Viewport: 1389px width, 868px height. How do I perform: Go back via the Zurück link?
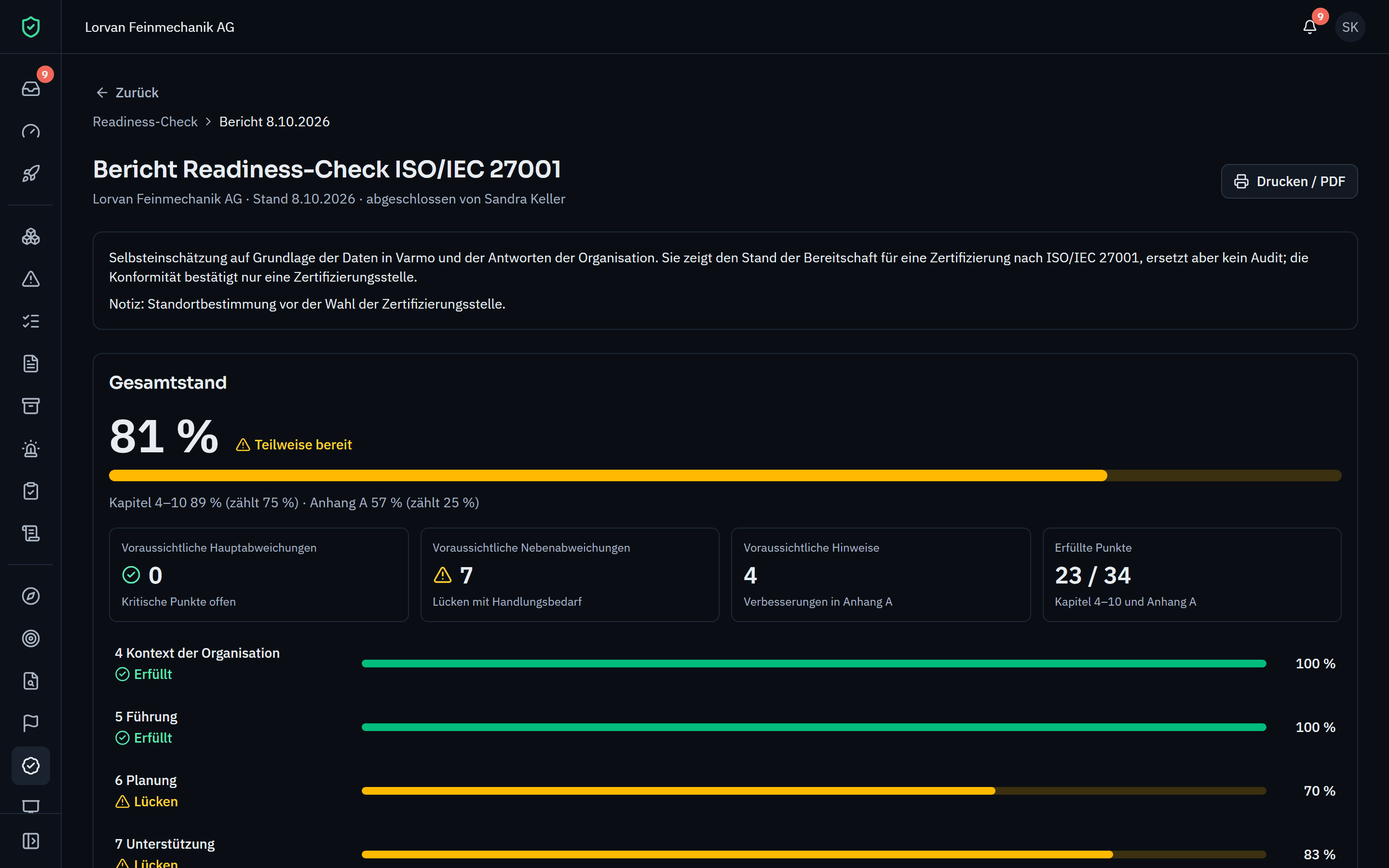(x=127, y=93)
